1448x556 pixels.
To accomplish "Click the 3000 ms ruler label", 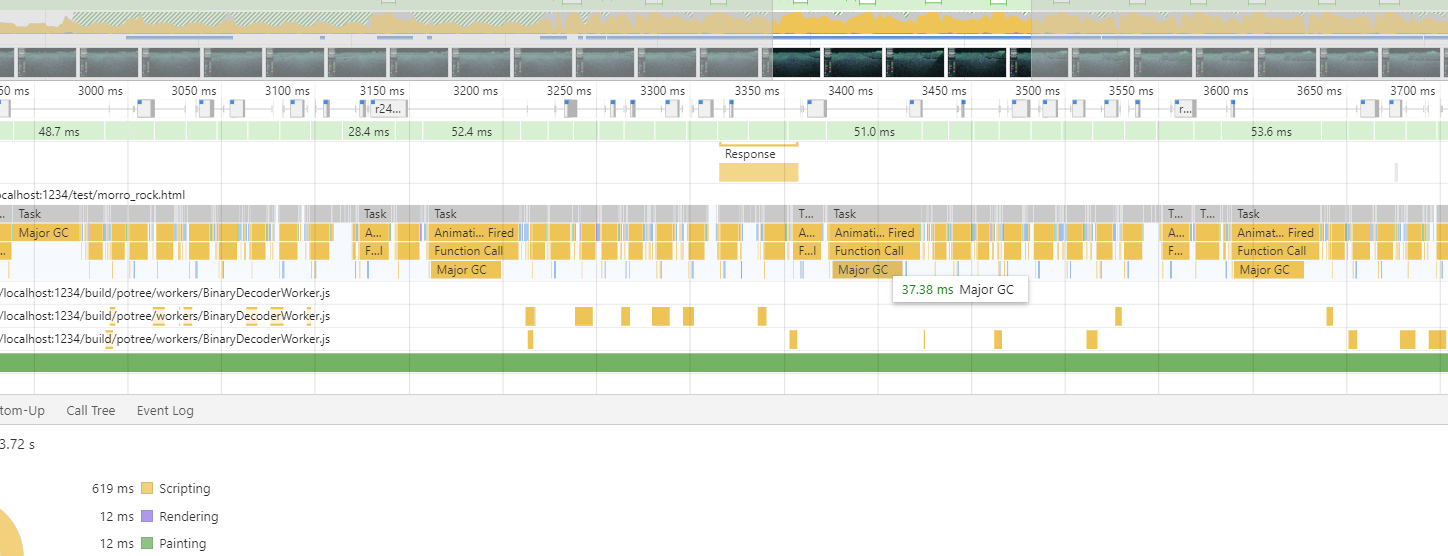I will tap(100, 91).
